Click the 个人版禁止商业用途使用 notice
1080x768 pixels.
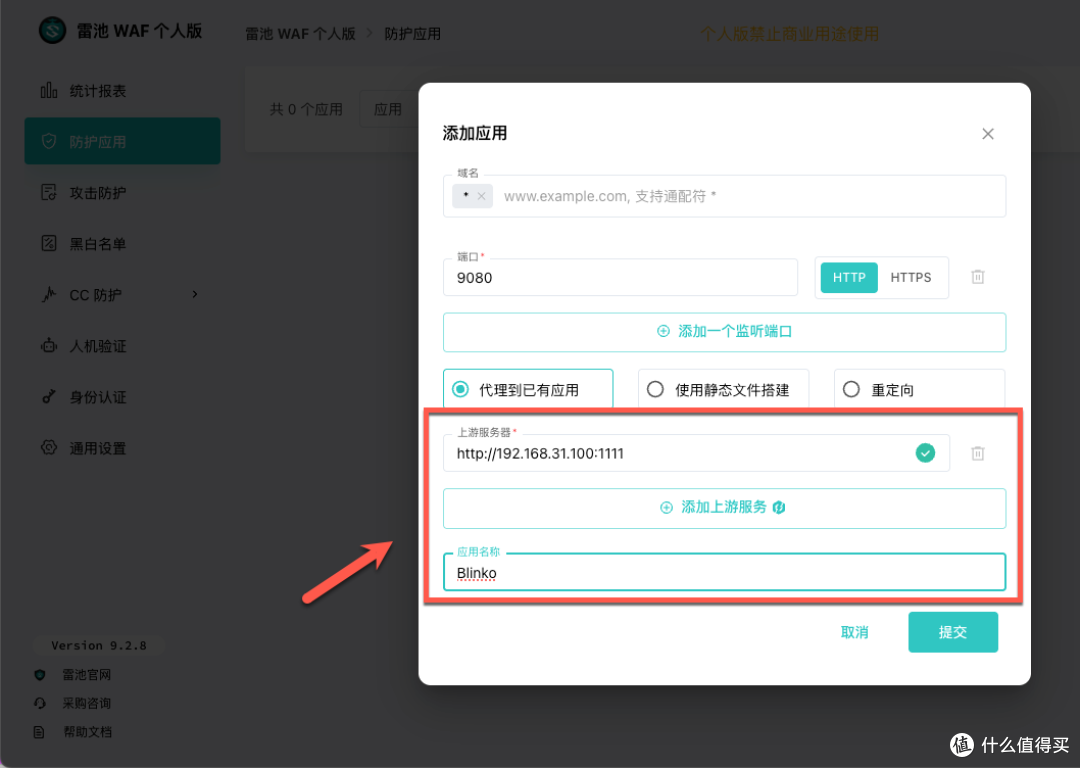pos(789,34)
